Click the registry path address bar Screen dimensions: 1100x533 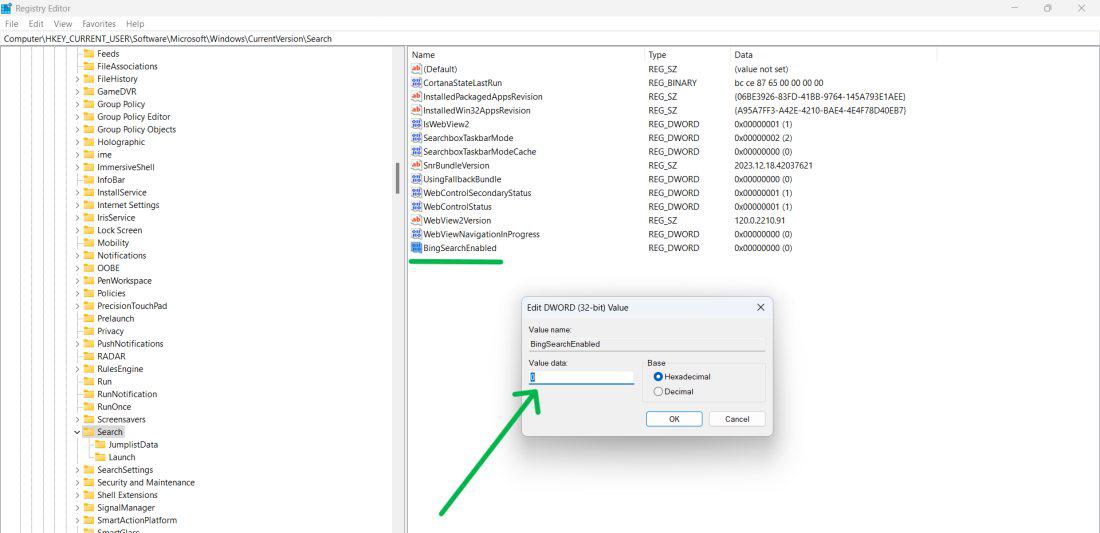point(550,39)
